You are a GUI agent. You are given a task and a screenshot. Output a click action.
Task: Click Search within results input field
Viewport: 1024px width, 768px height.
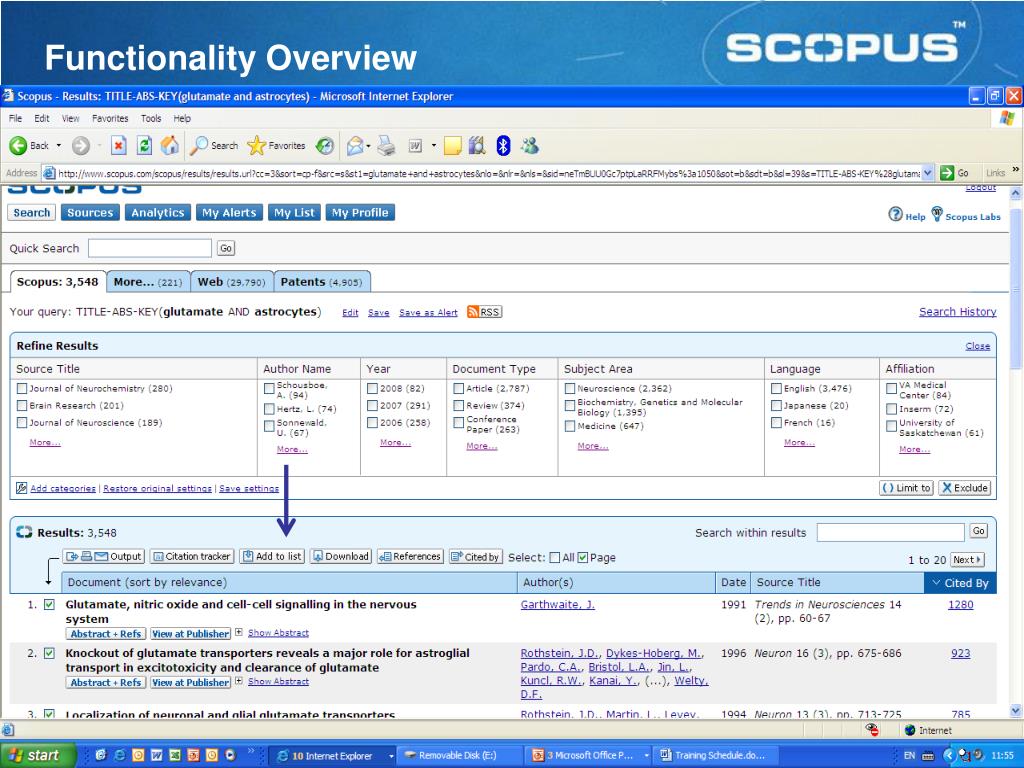[890, 532]
